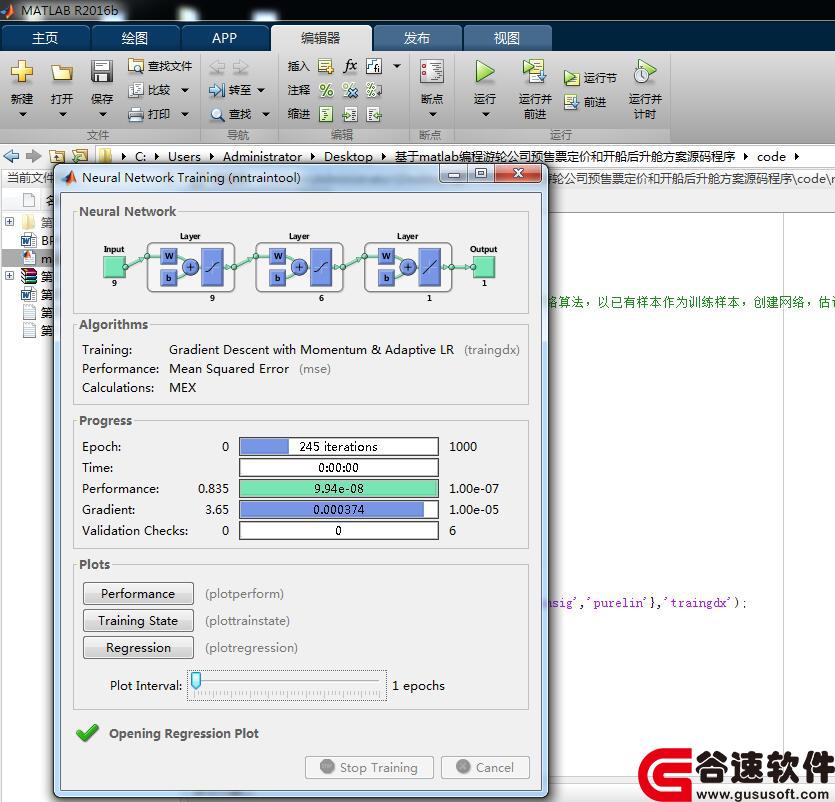Click the percent comment icon beside 注释
This screenshot has width=835, height=802.
(x=326, y=90)
